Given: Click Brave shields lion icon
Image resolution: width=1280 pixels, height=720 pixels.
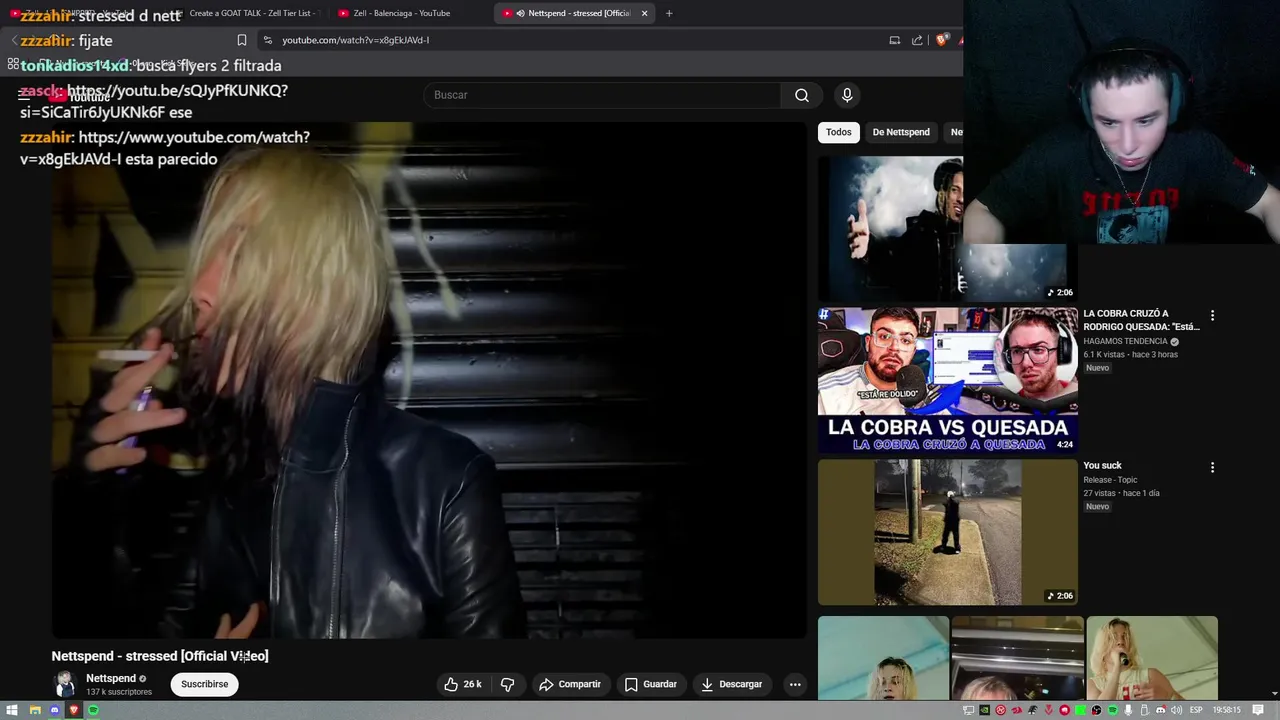Looking at the screenshot, I should tap(941, 40).
